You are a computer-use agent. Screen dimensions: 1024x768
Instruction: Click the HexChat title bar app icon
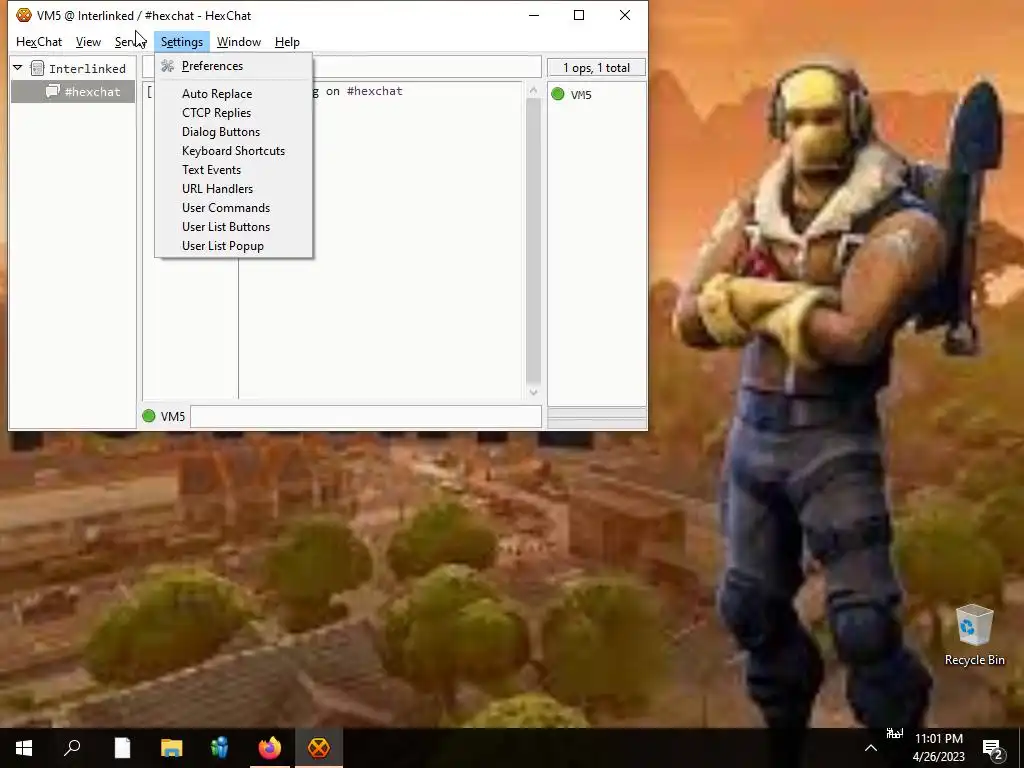24,15
